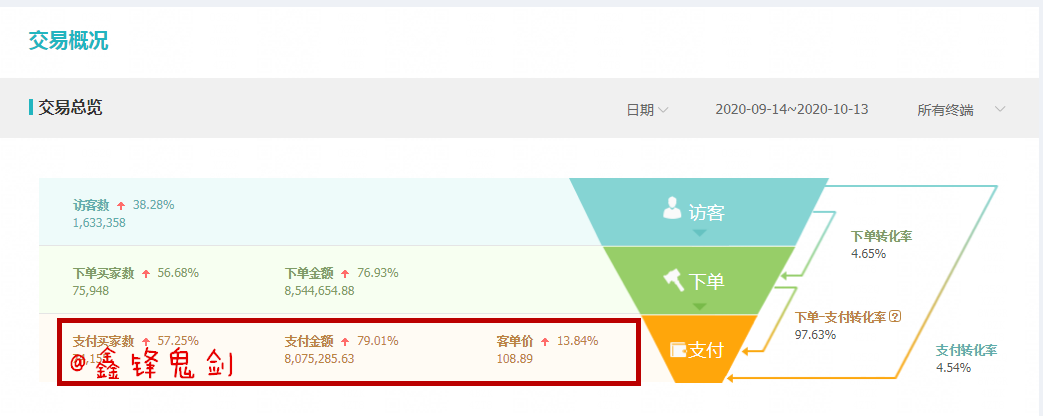Click red up arrow beside 下单金额
Screen dimensions: 1043x416
pyautogui.click(x=345, y=273)
